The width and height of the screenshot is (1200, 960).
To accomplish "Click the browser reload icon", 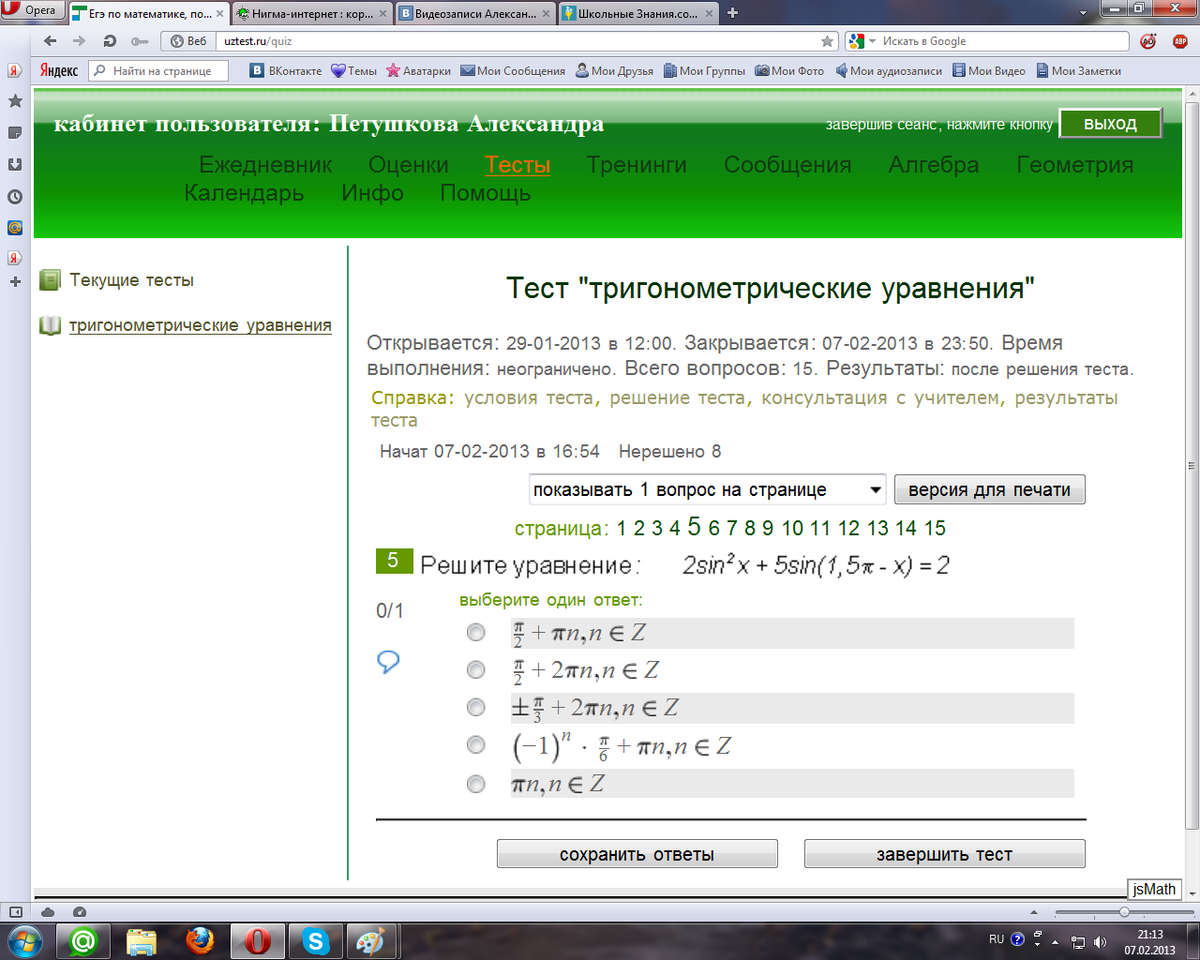I will tap(109, 41).
